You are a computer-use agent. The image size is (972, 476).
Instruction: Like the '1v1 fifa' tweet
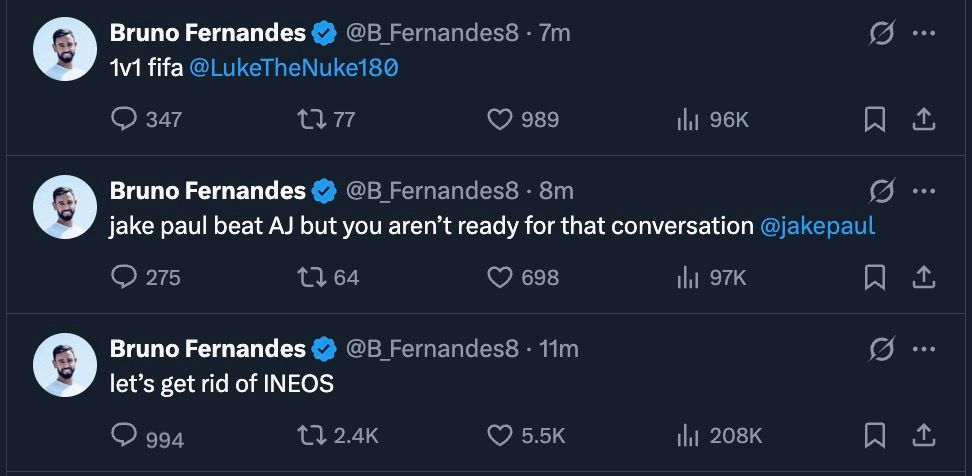click(x=499, y=120)
